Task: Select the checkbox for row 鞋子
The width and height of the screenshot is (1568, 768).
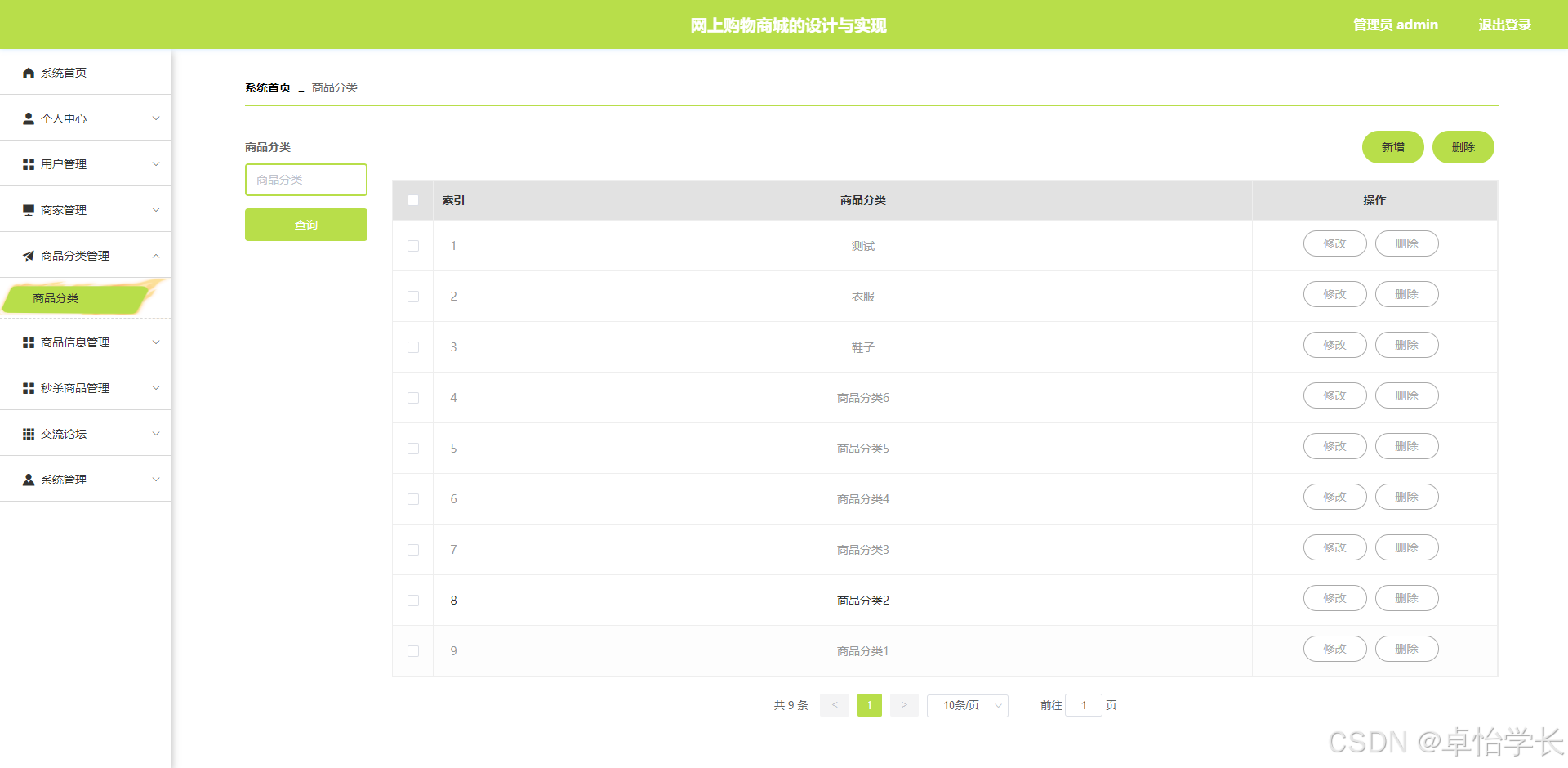Action: 413,347
